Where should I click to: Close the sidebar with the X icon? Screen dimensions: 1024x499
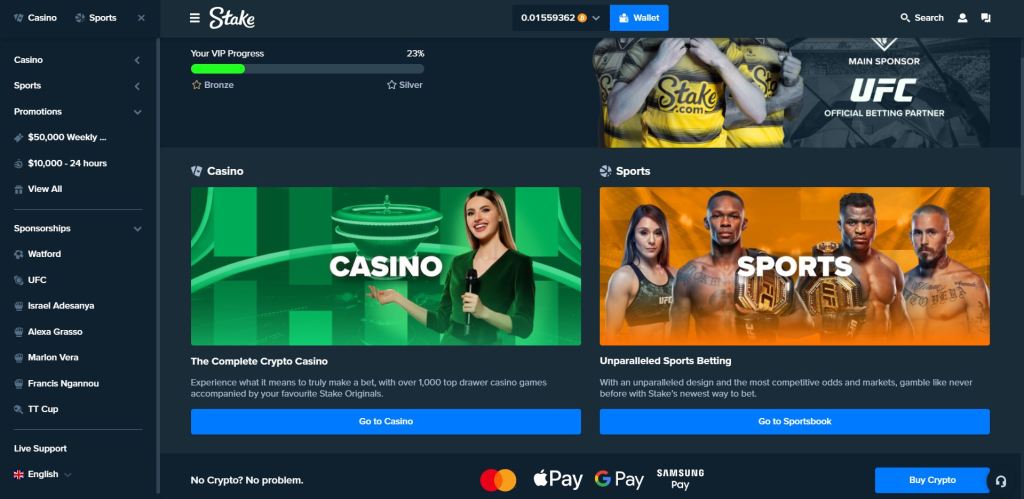point(141,18)
